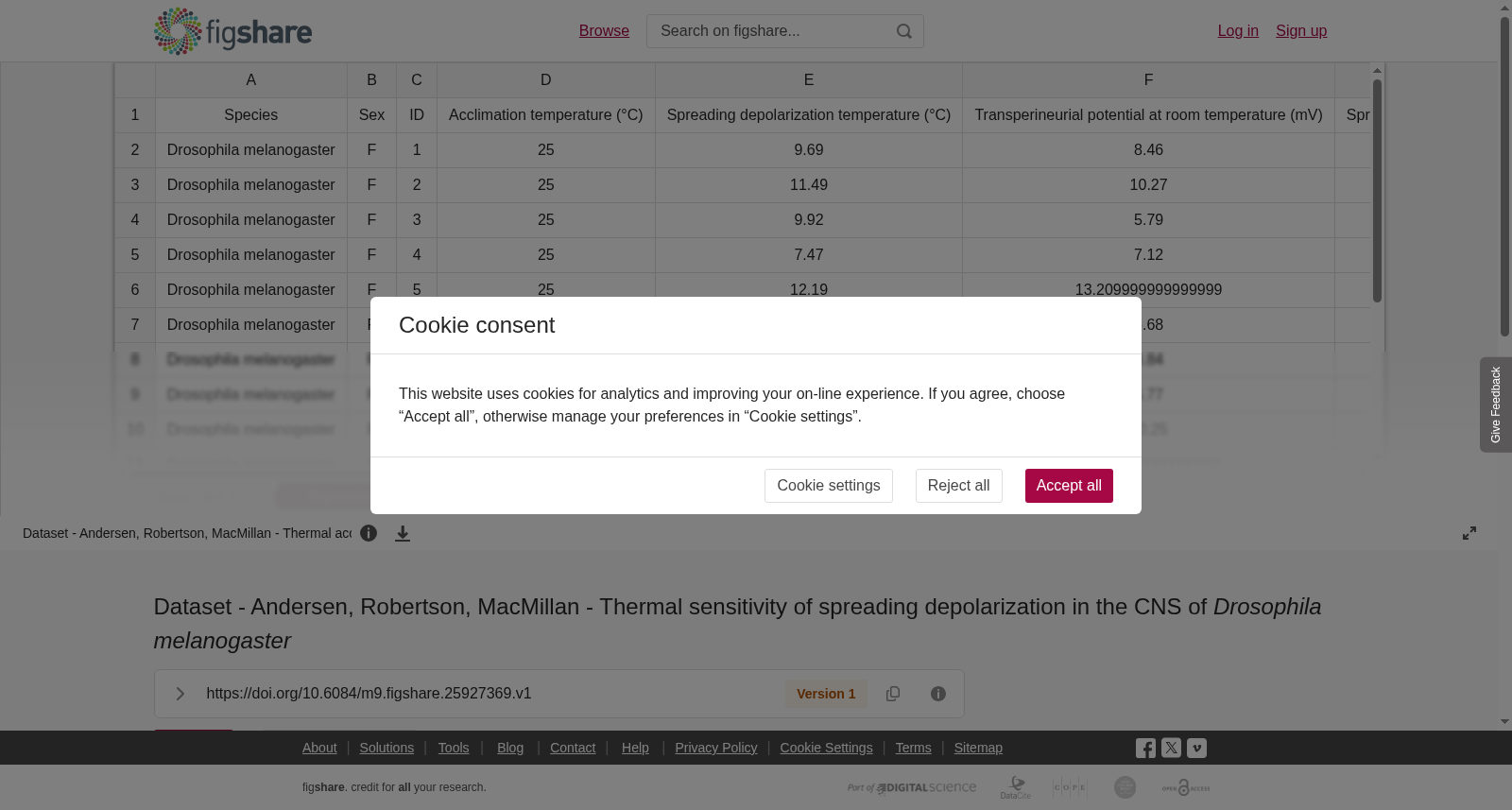
Task: Click the page scrollbar down arrow
Action: coord(1504,722)
